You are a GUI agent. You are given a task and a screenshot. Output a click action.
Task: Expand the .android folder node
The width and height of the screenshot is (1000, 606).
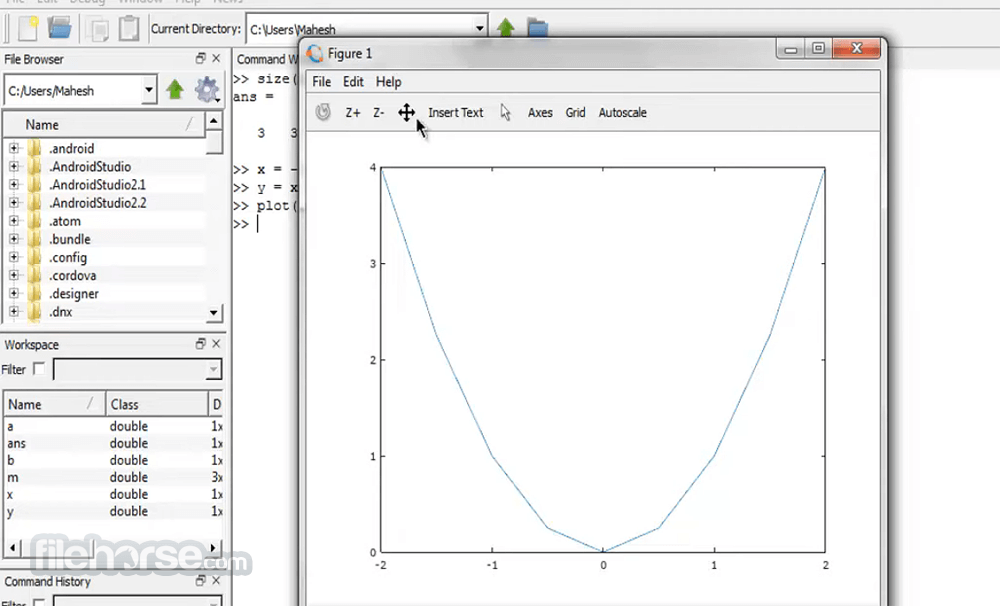(x=13, y=148)
